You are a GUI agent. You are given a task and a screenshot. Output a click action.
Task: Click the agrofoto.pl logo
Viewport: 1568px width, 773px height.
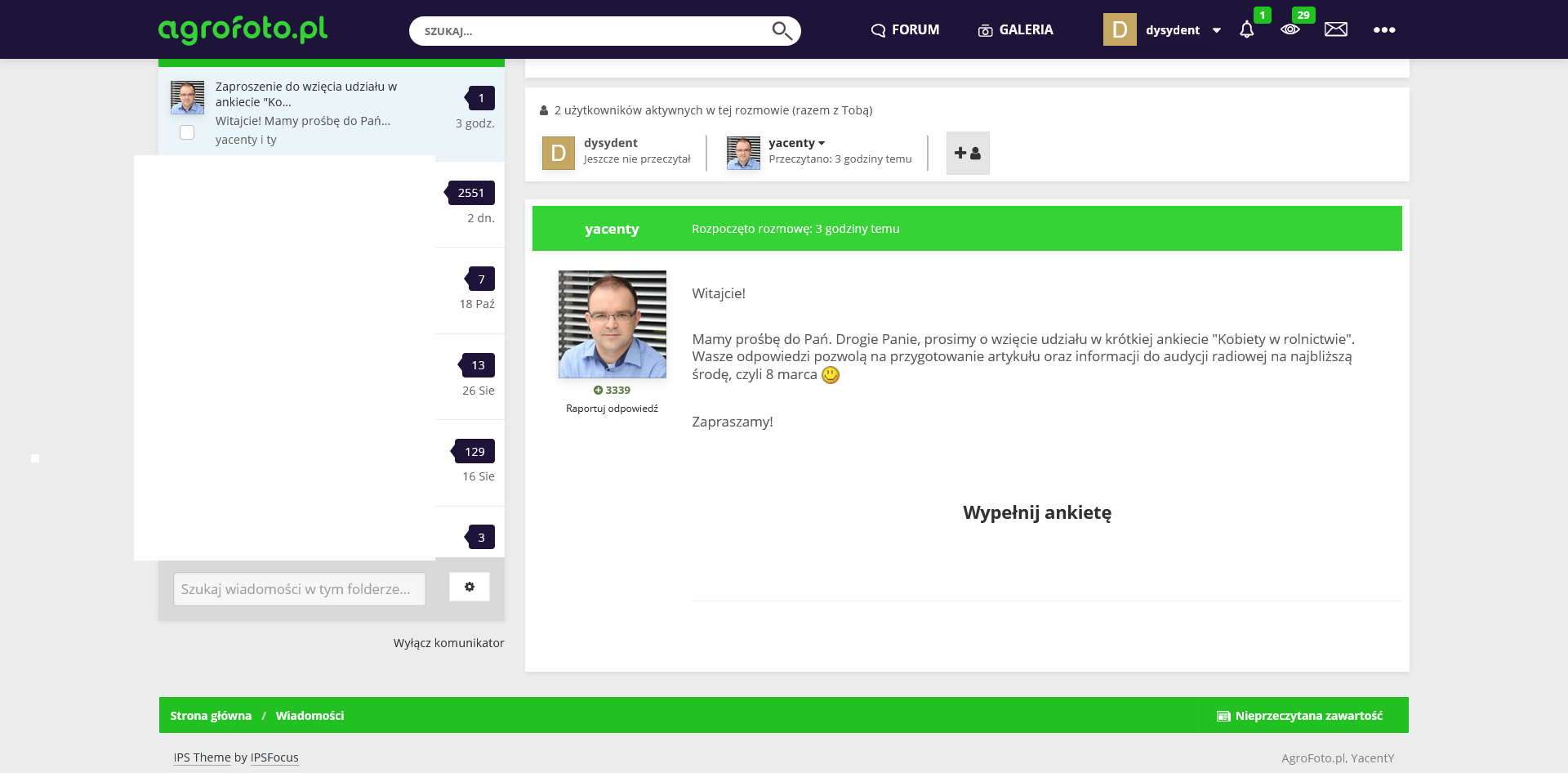pos(243,29)
